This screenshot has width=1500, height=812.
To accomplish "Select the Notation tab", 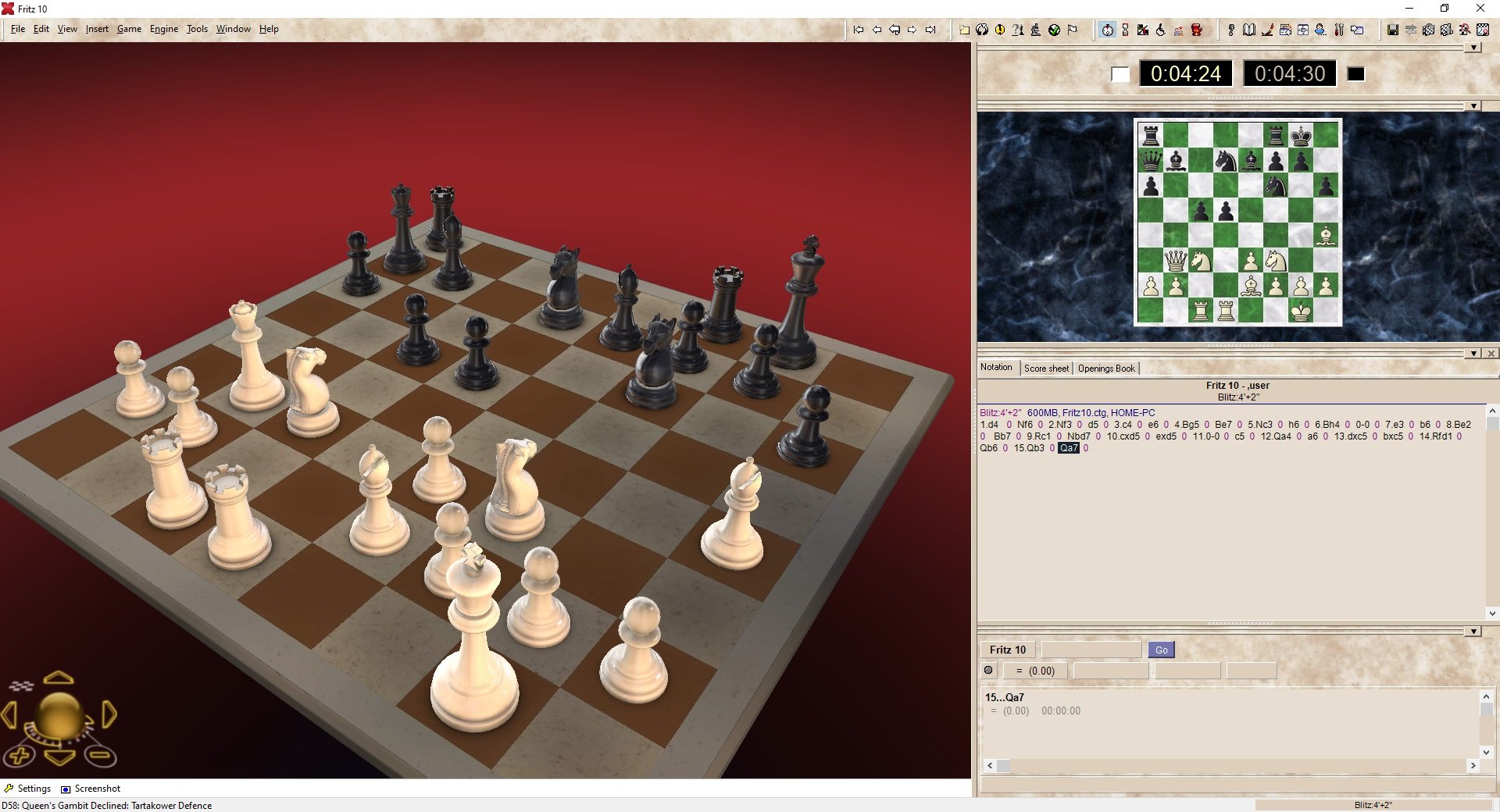I will coord(996,367).
